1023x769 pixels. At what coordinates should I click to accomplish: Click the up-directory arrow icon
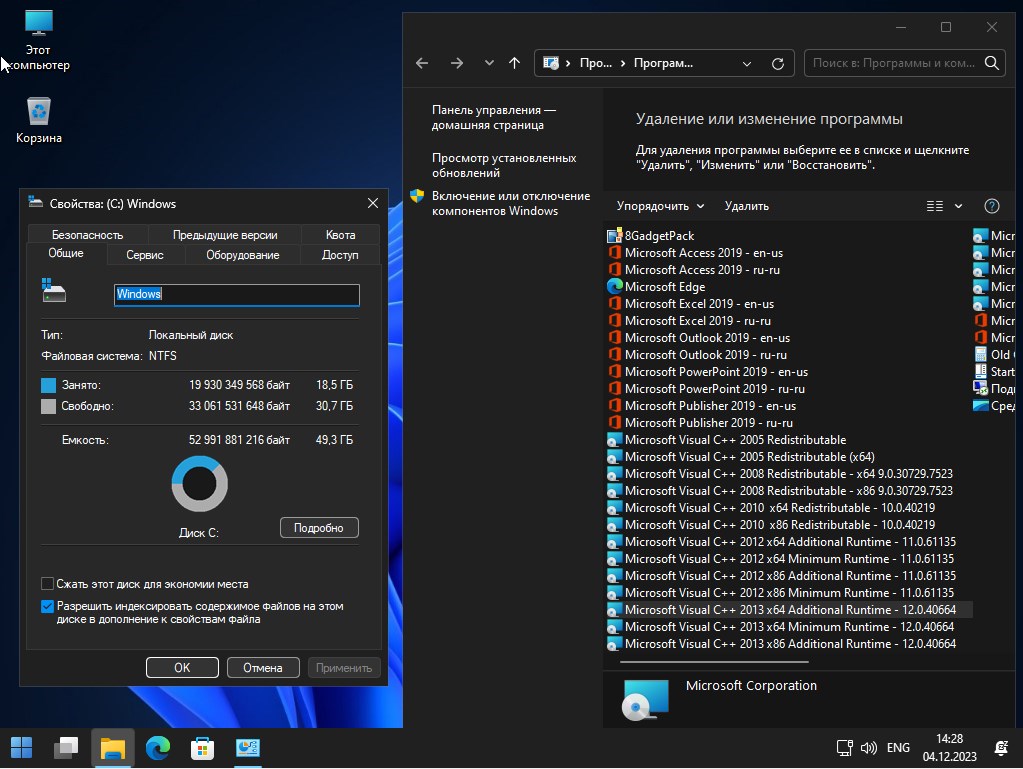point(514,63)
